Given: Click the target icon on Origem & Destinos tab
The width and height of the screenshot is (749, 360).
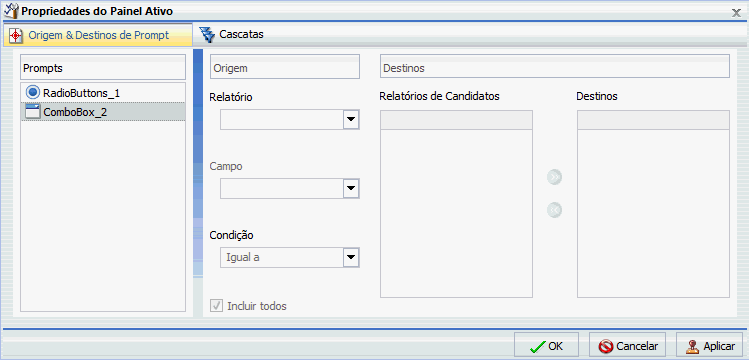Looking at the screenshot, I should click(16, 35).
